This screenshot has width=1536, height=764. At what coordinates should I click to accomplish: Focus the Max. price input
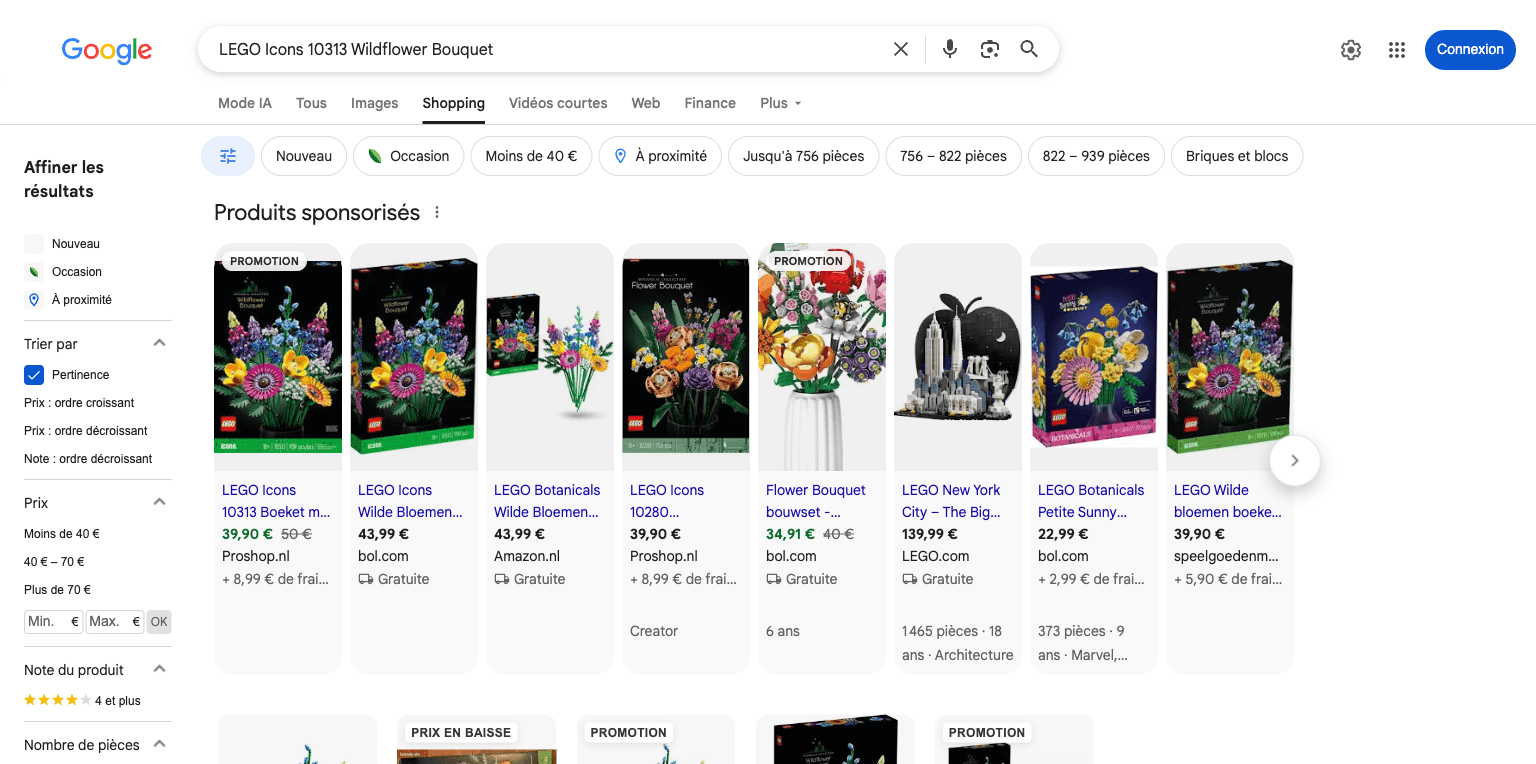pos(115,622)
